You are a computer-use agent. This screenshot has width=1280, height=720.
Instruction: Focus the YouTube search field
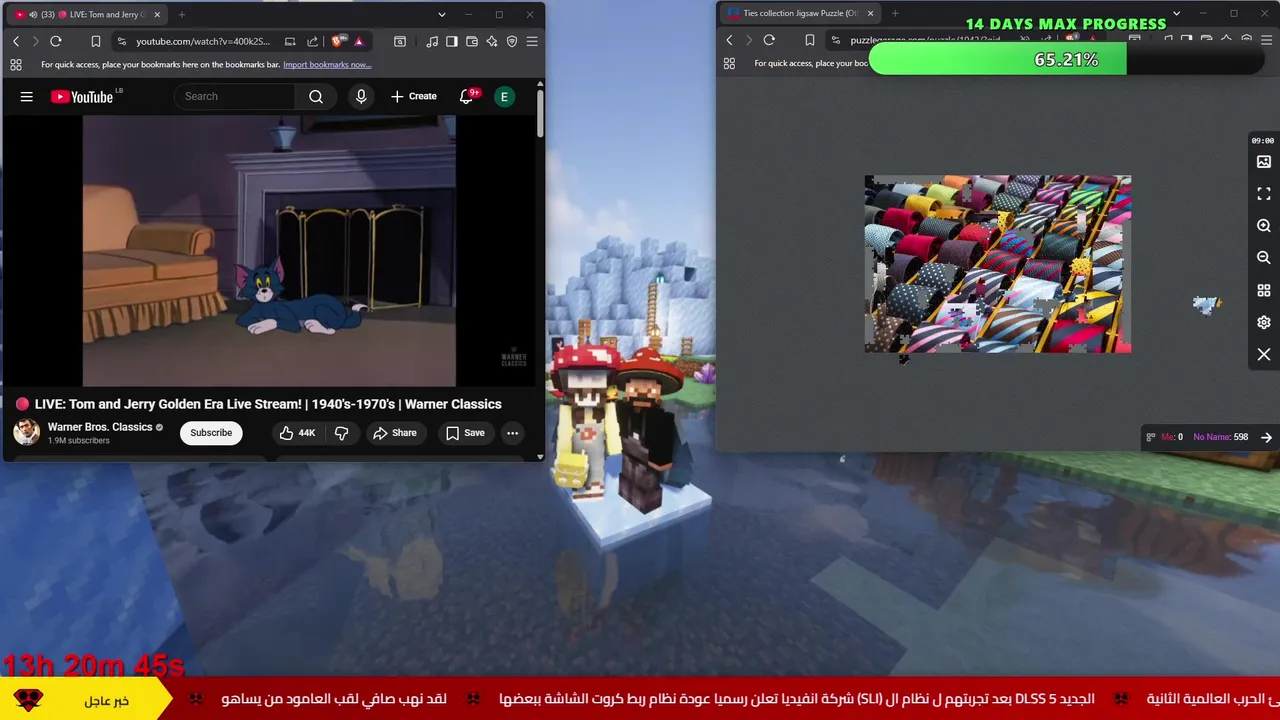[235, 96]
